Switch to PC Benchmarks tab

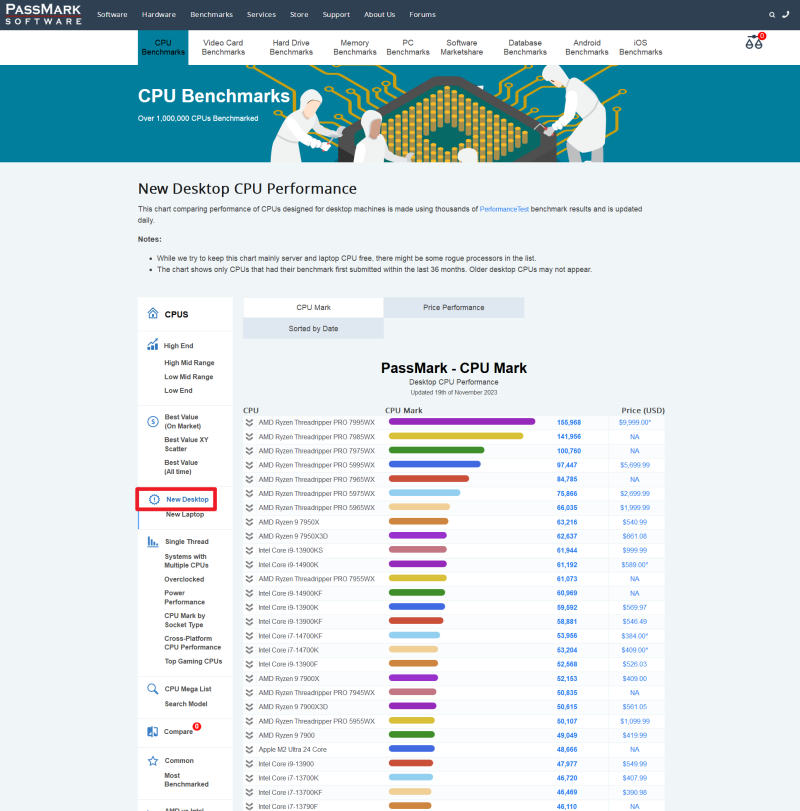[408, 48]
